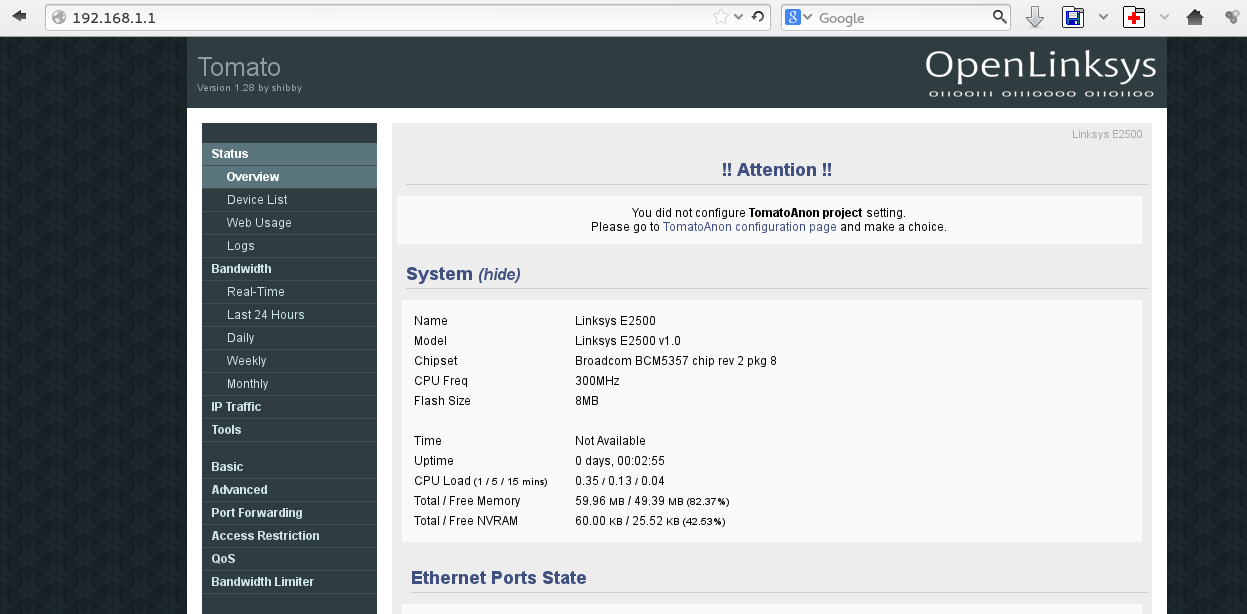
Task: Open downloads with the down-arrow icon
Action: (1035, 17)
